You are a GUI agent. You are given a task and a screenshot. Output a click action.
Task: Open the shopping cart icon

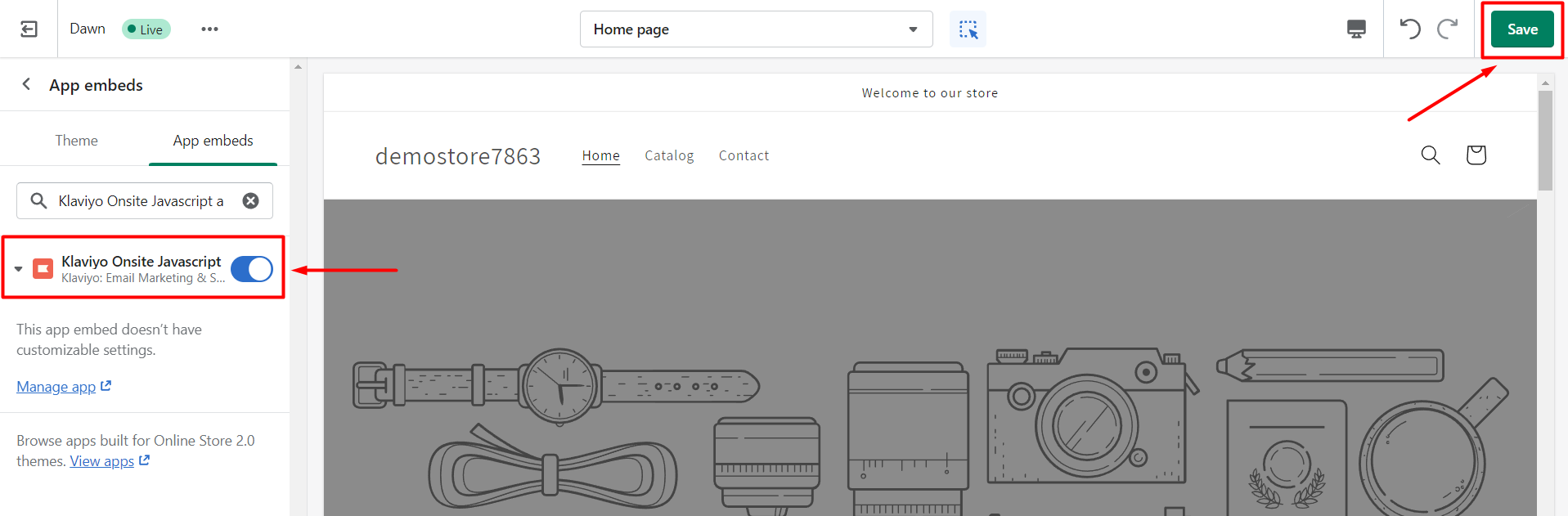pos(1476,155)
